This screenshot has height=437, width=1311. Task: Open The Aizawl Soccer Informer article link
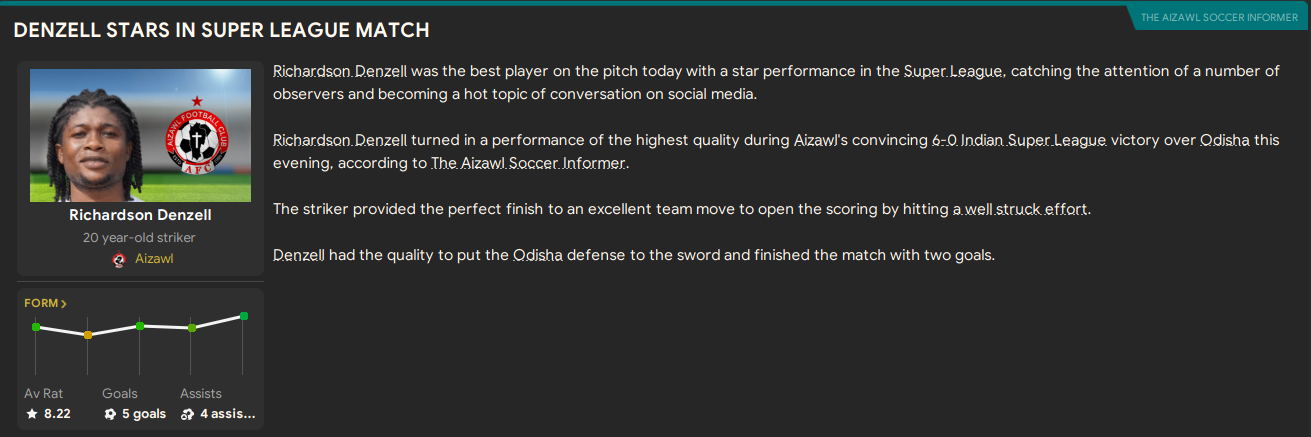point(528,163)
